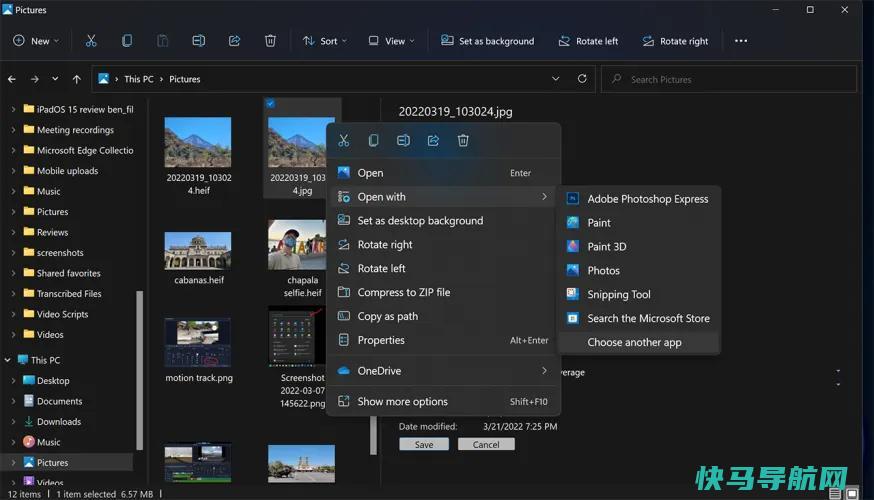Choose Rotate left in the context menu
Viewport: 874px width, 500px height.
point(443,268)
